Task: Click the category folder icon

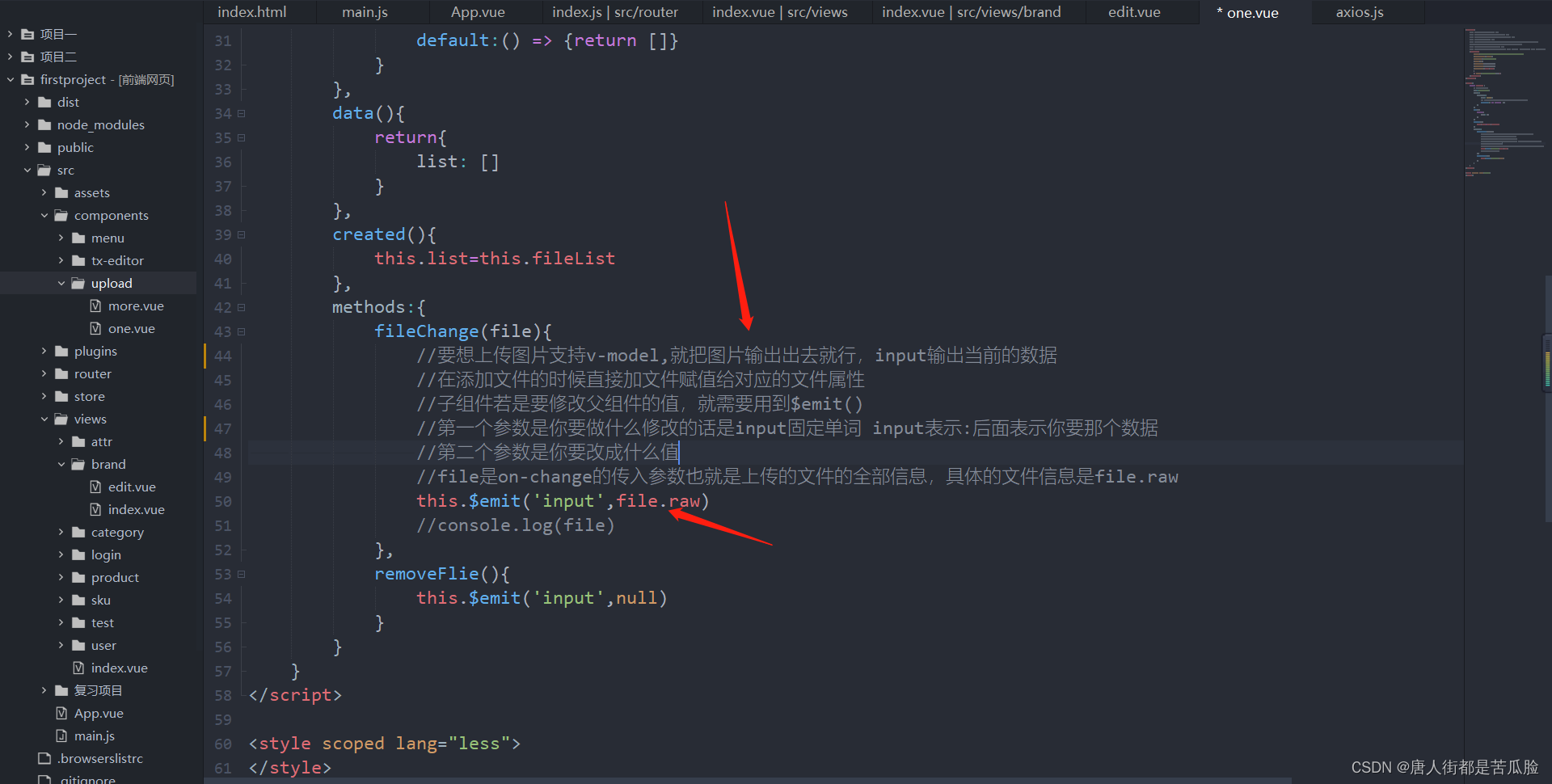Action: click(78, 532)
